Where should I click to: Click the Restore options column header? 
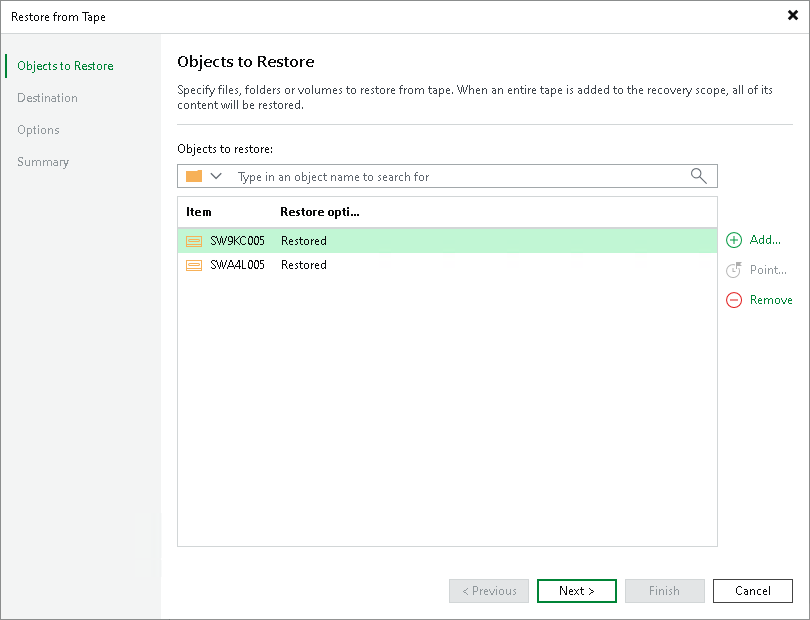click(320, 212)
